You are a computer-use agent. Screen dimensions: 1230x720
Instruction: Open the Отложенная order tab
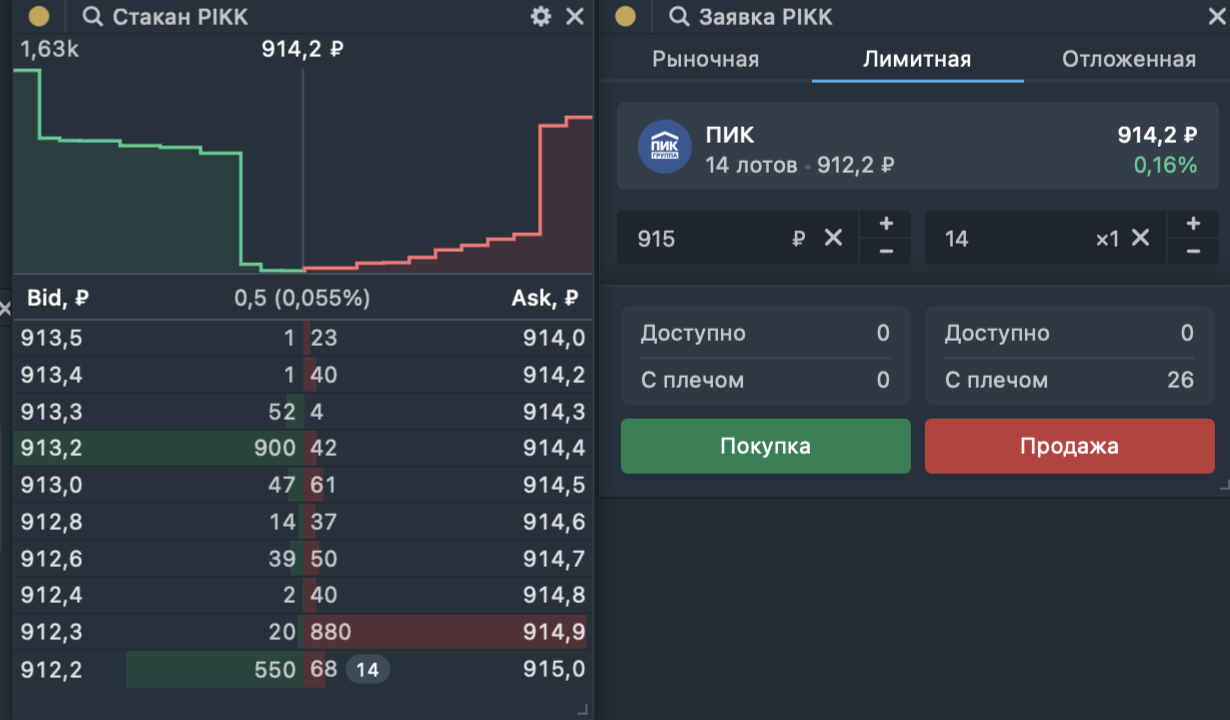click(1129, 59)
